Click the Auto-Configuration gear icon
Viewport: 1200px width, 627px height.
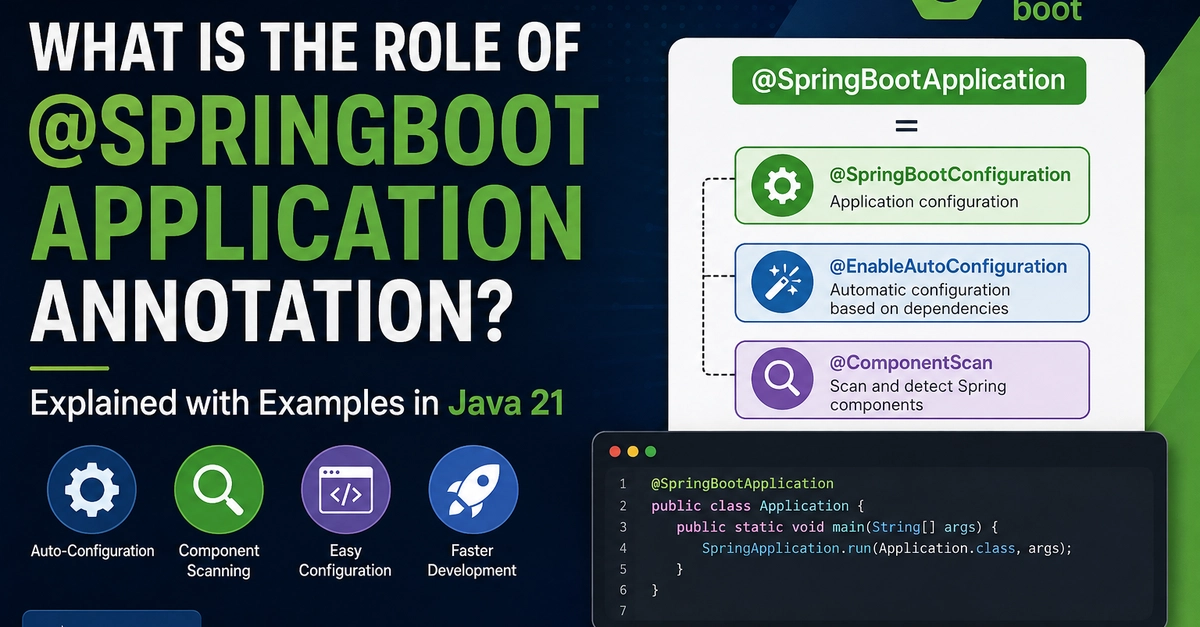click(x=91, y=490)
